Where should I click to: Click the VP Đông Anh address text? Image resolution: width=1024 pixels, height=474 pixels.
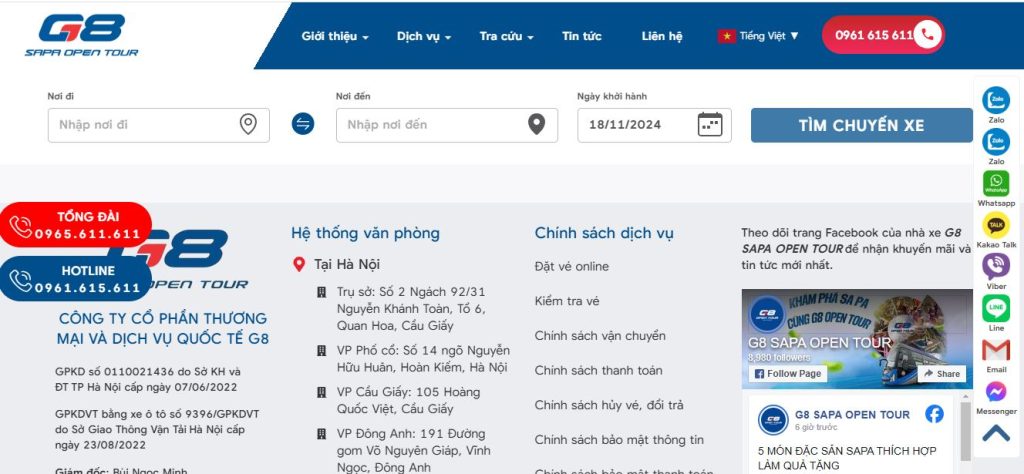[x=413, y=450]
